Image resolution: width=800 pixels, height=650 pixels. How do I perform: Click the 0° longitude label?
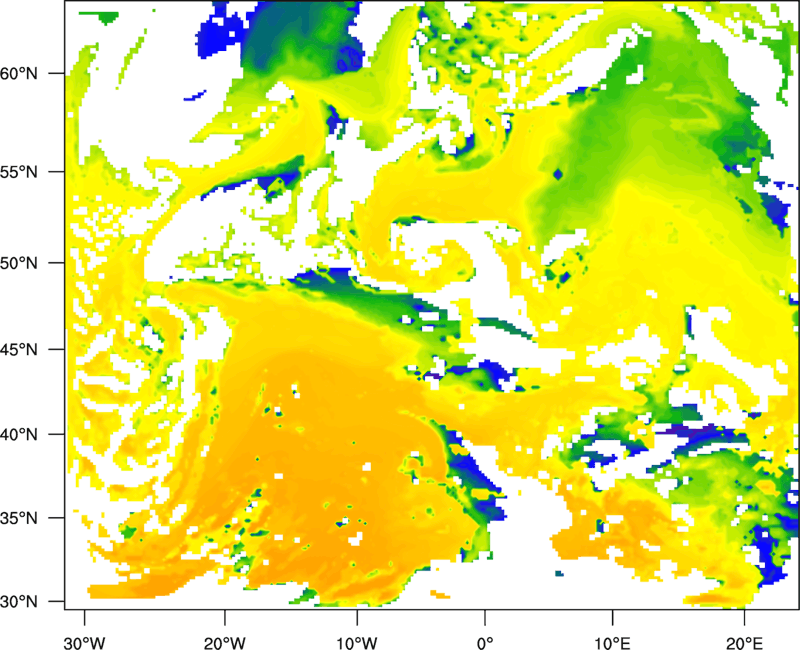tap(485, 643)
